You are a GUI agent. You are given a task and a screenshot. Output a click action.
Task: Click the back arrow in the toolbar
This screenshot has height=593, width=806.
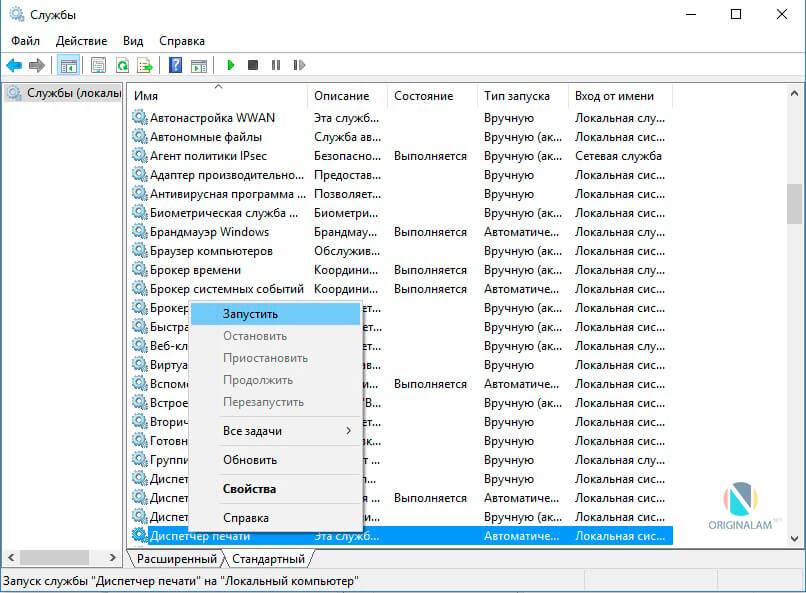coord(14,65)
